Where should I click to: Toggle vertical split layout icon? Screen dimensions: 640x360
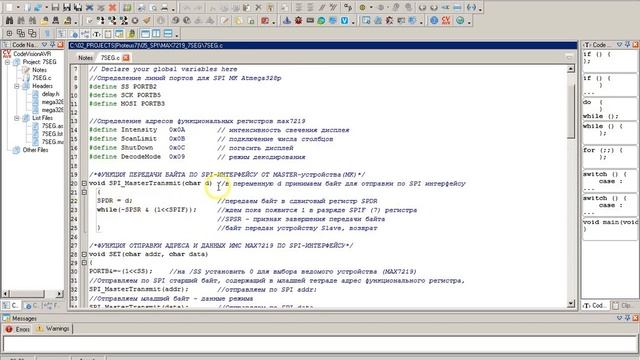tap(156, 33)
